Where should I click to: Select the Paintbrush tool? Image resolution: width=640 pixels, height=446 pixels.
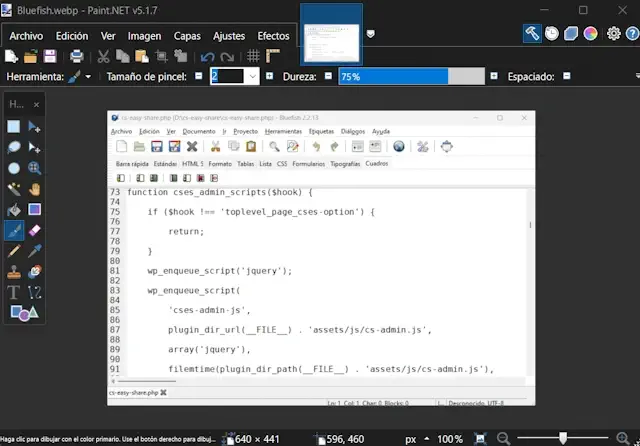(x=13, y=231)
